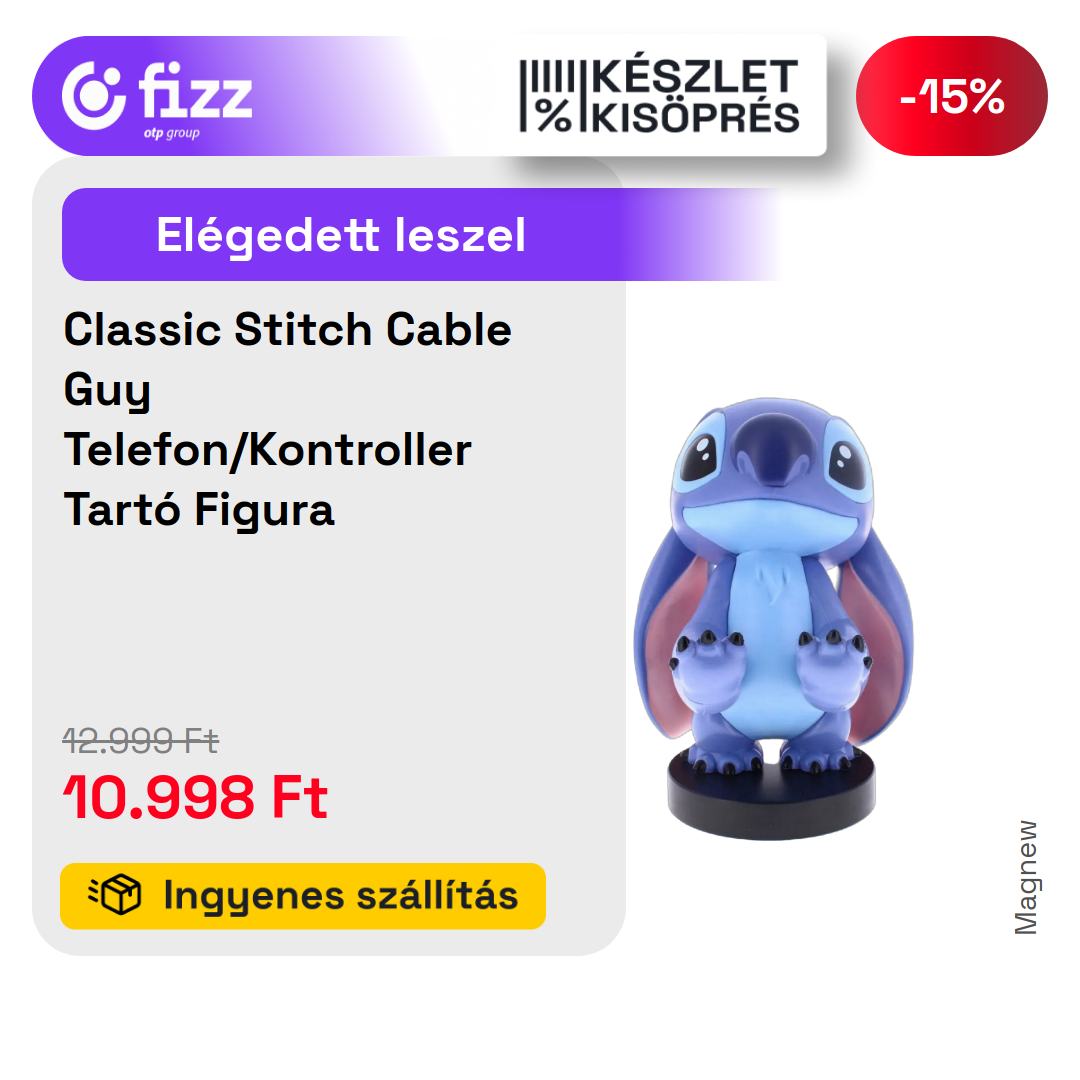The width and height of the screenshot is (1080, 1080).
Task: Click the red -15% discount badge
Action: pos(952,96)
